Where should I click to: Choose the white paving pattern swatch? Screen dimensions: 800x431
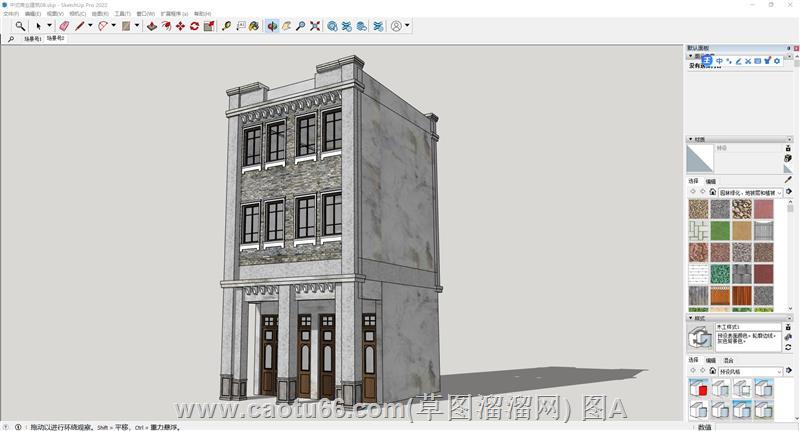[x=698, y=231]
